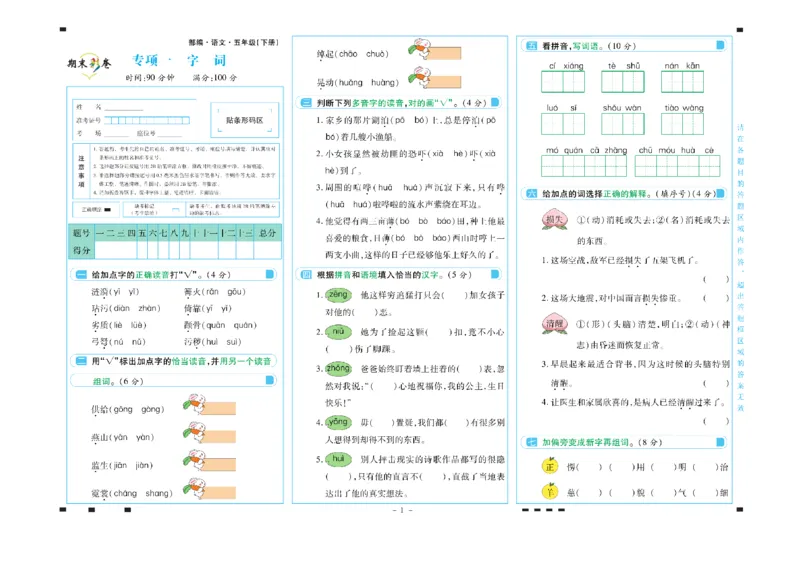Click the rabbit icon beside 供给(gōng gòng)
The height and width of the screenshot is (566, 800).
coord(194,404)
